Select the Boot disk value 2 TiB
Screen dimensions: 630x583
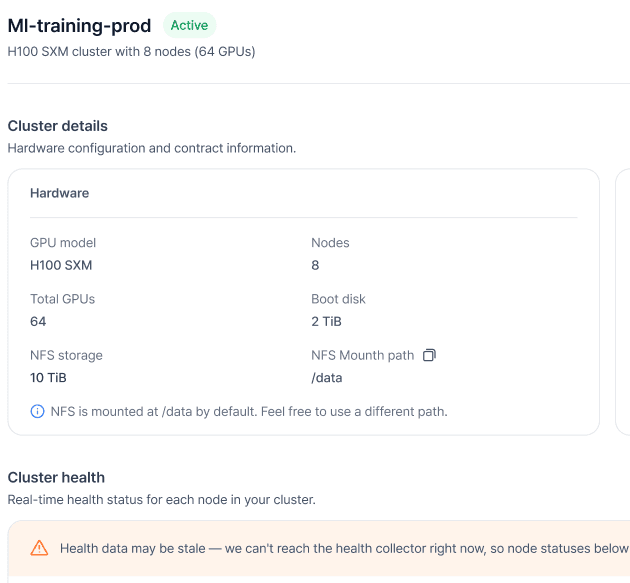(x=326, y=321)
